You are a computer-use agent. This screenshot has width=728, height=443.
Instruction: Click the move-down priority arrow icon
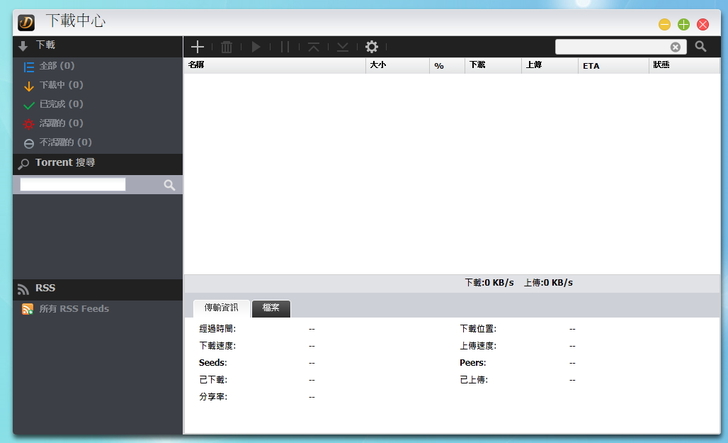343,47
